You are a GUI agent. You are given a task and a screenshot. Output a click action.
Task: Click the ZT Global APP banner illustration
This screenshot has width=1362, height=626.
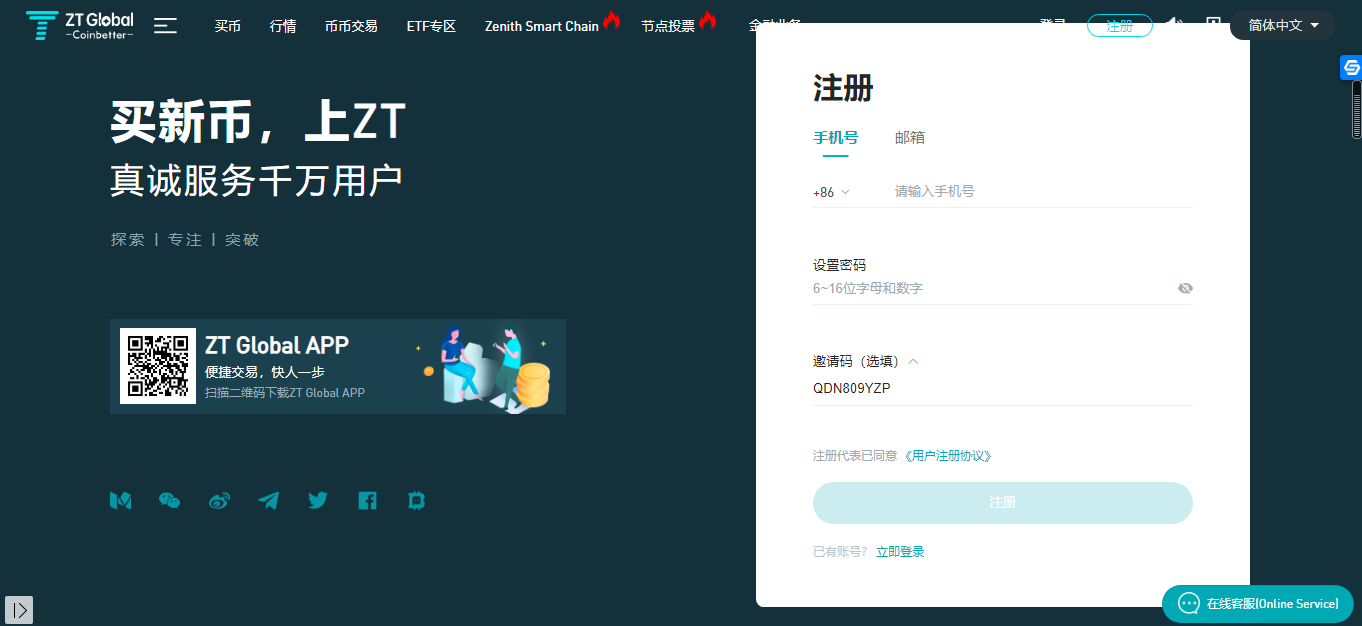point(484,366)
